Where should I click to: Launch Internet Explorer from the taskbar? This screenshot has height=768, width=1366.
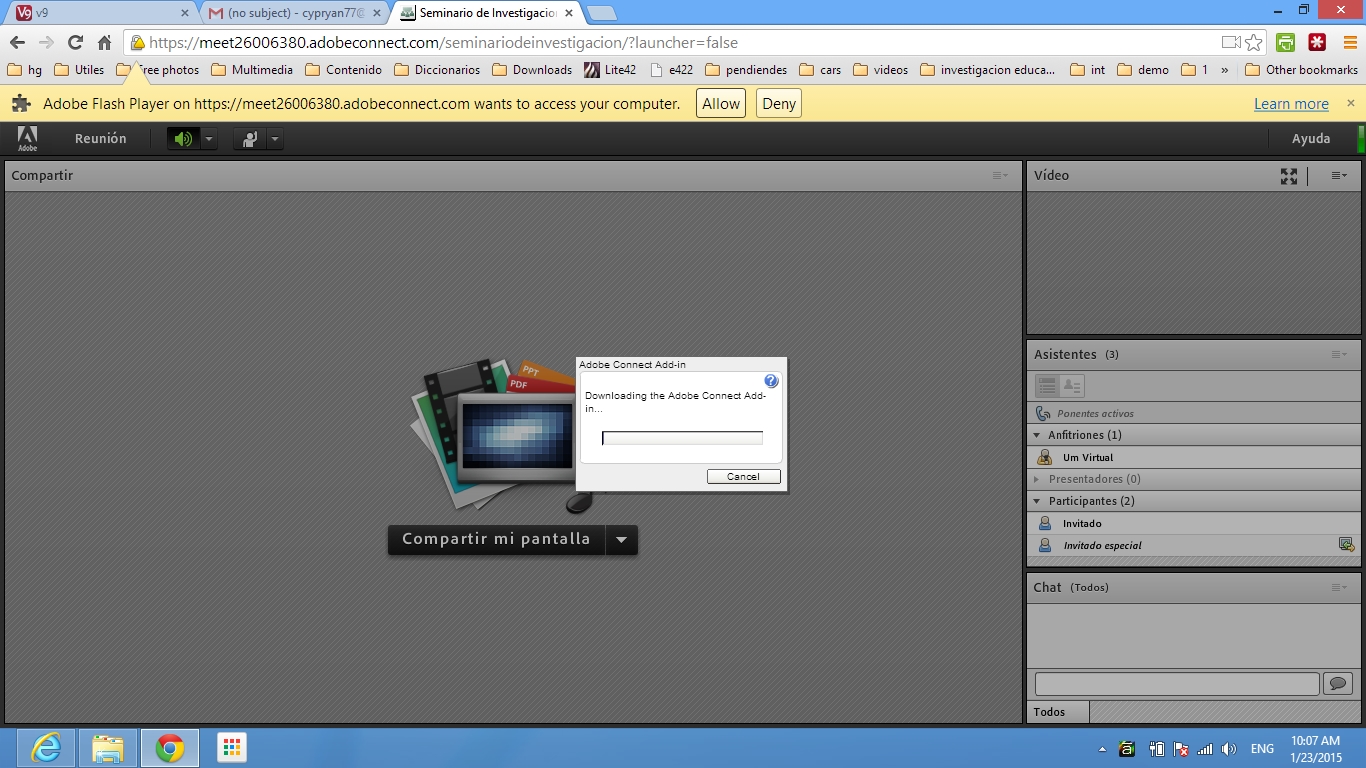click(46, 748)
